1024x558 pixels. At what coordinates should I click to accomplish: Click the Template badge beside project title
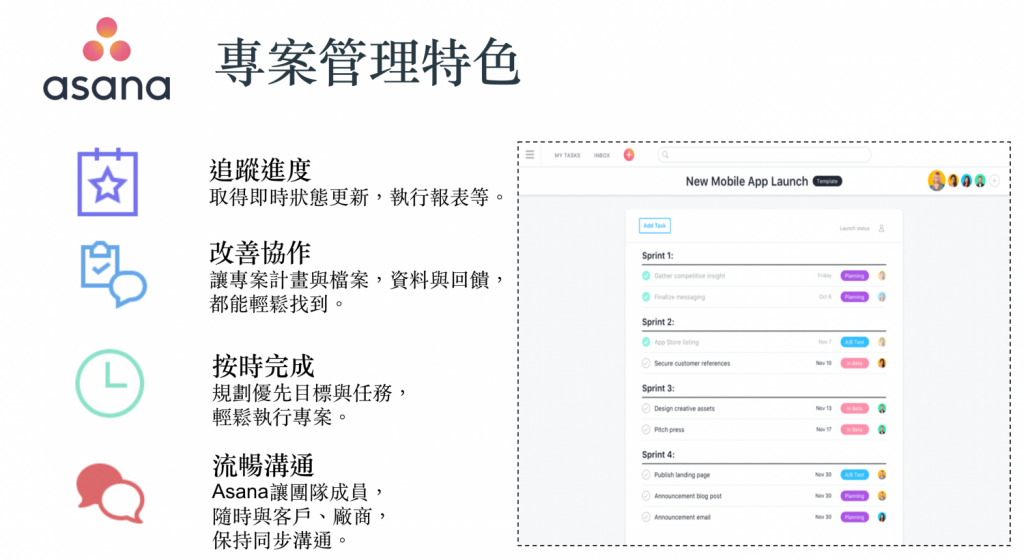click(826, 181)
